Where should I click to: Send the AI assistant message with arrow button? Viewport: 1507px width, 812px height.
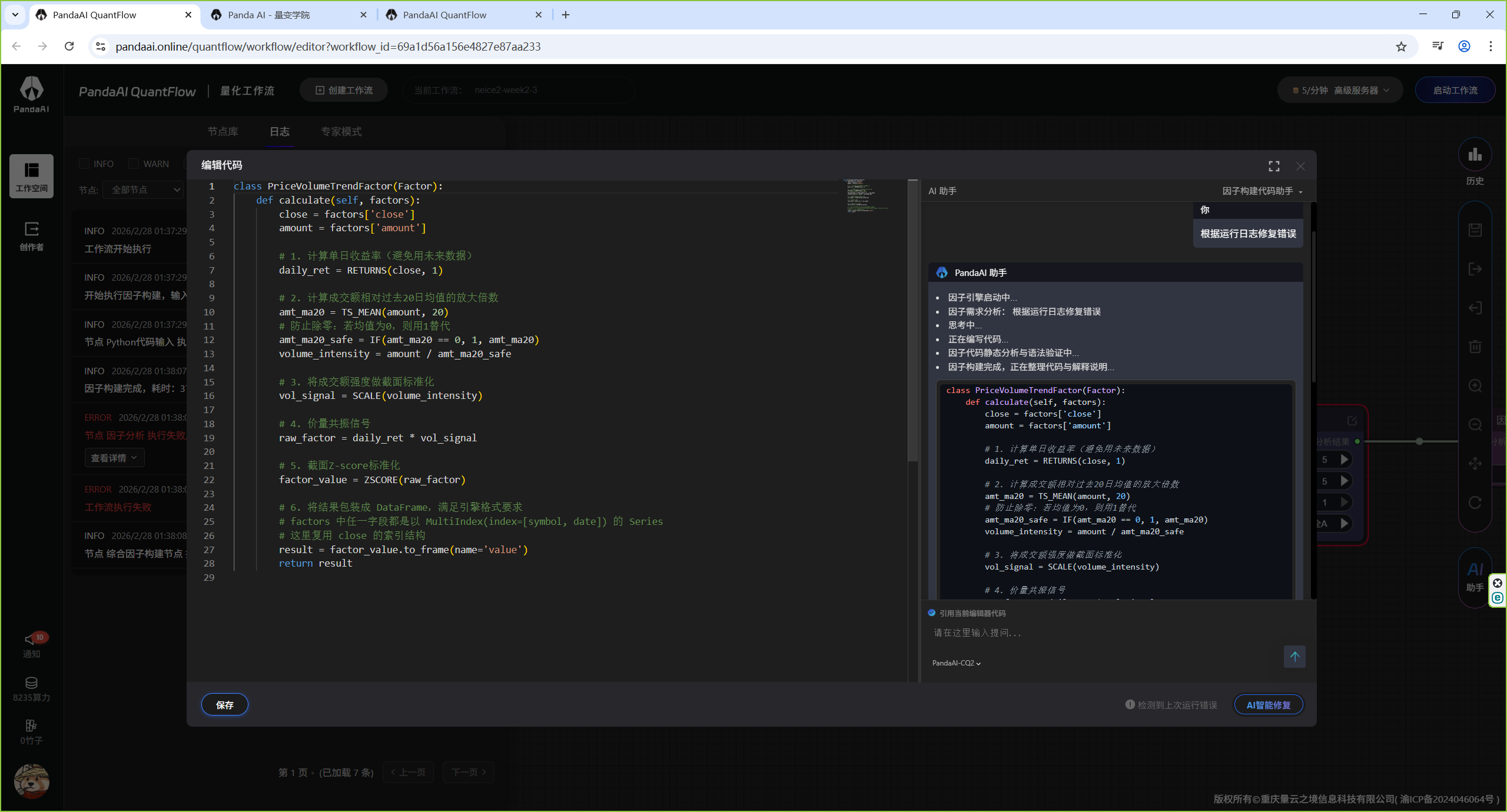click(1294, 656)
